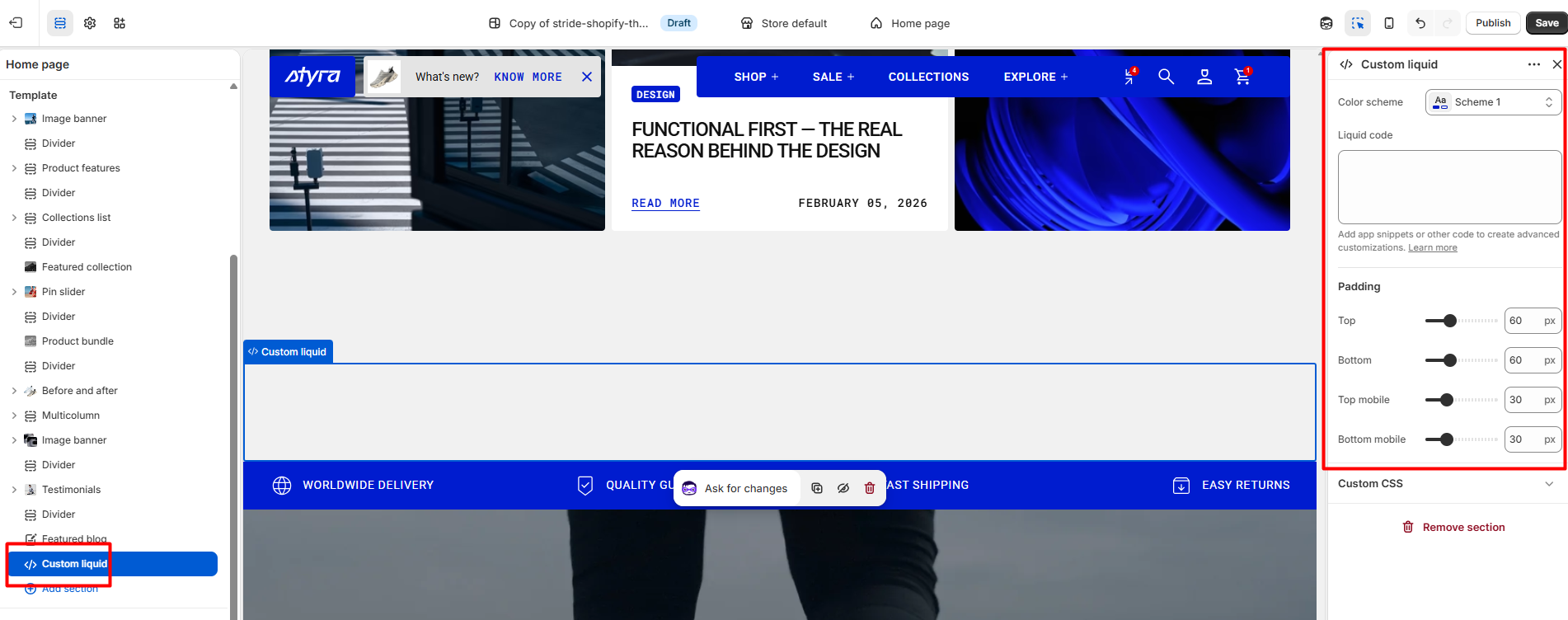This screenshot has height=620, width=1568.
Task: Click the redo arrow icon
Action: (x=1448, y=23)
